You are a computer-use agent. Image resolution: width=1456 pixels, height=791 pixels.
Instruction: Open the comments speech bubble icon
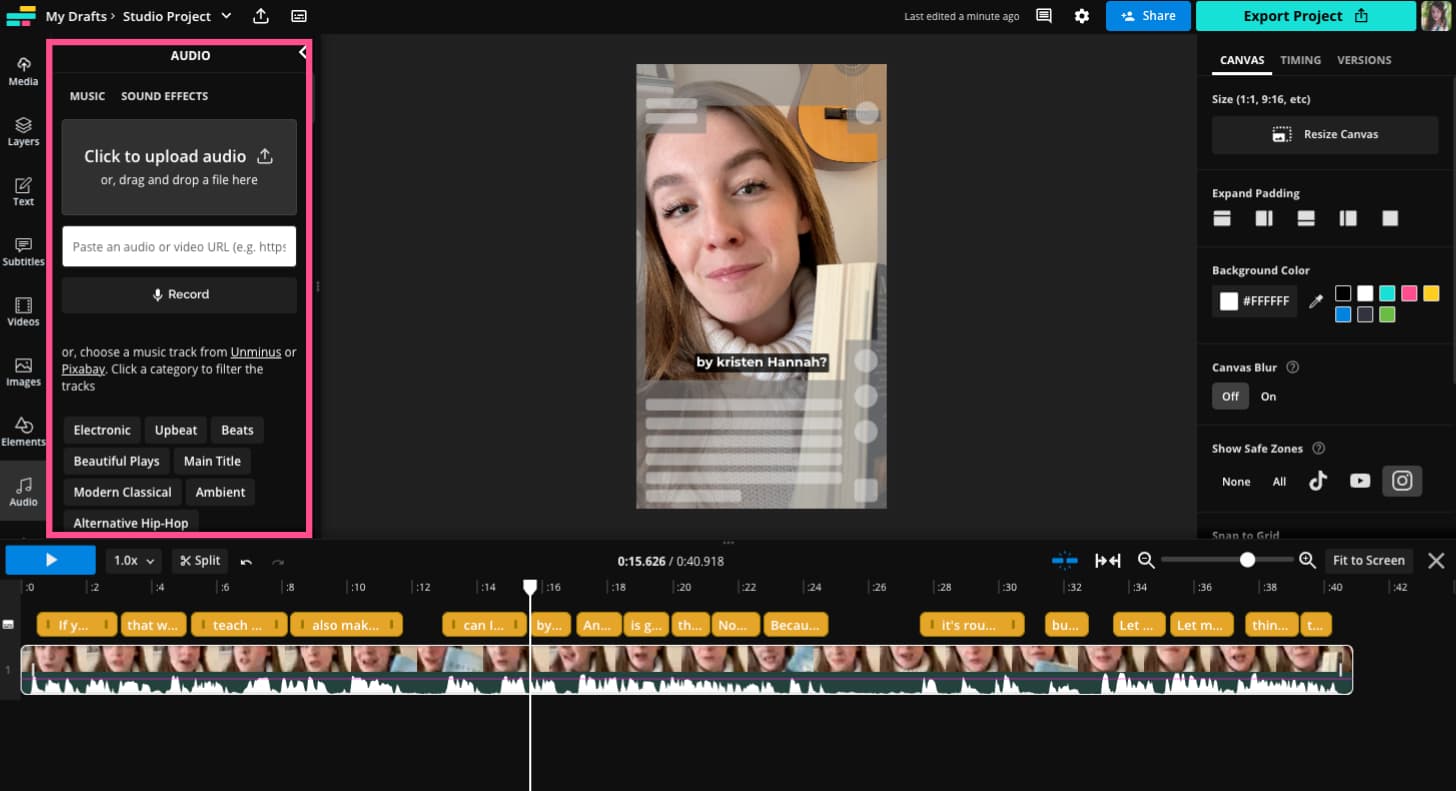coord(1044,16)
